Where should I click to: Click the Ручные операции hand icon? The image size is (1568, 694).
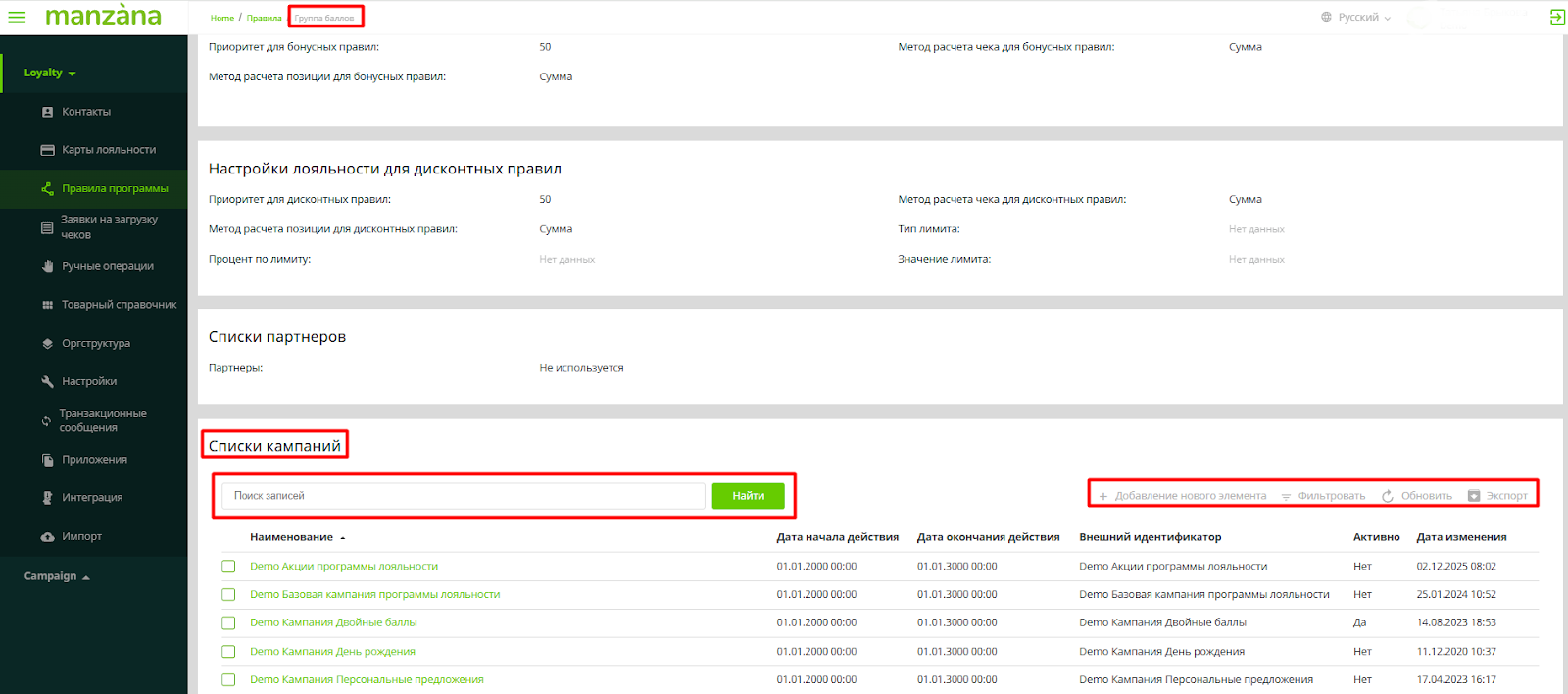pos(47,266)
